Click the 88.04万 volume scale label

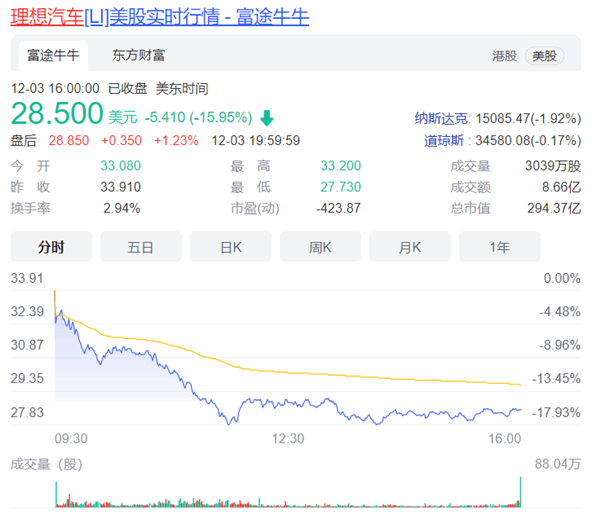click(x=558, y=464)
